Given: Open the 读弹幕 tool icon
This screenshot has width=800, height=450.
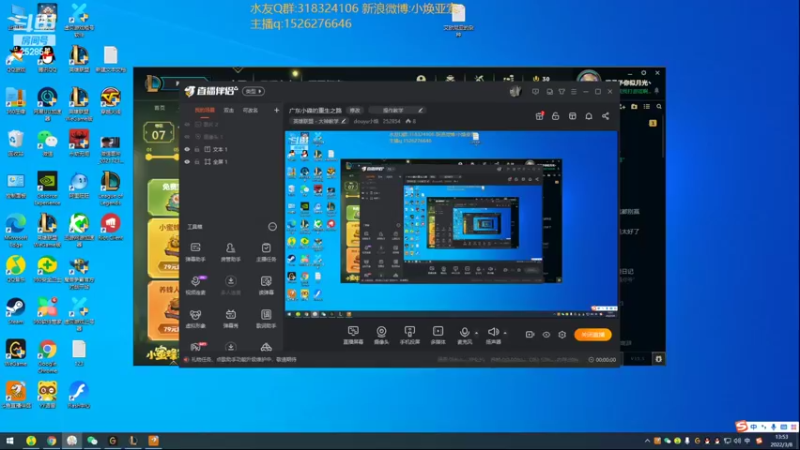Looking at the screenshot, I should click(x=266, y=285).
